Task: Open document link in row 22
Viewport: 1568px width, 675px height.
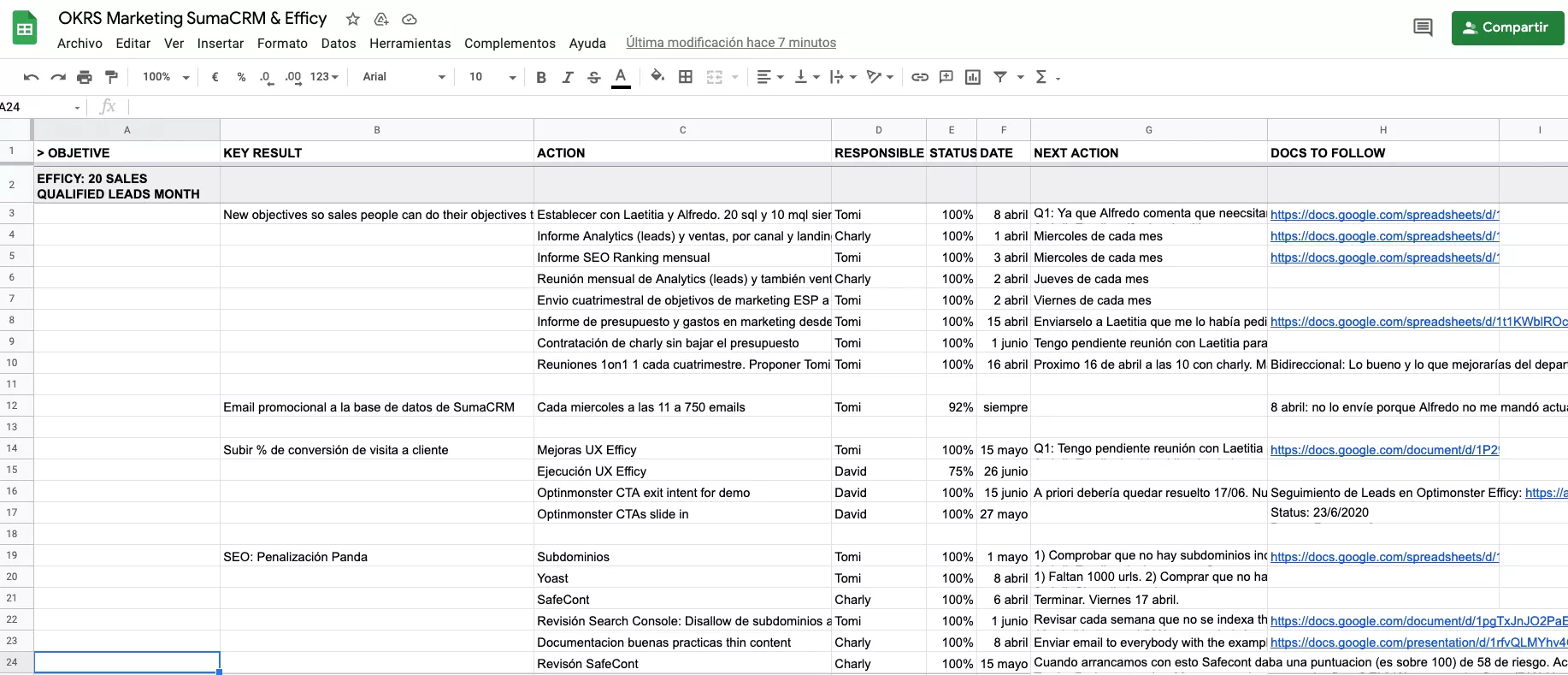Action: tap(1418, 621)
